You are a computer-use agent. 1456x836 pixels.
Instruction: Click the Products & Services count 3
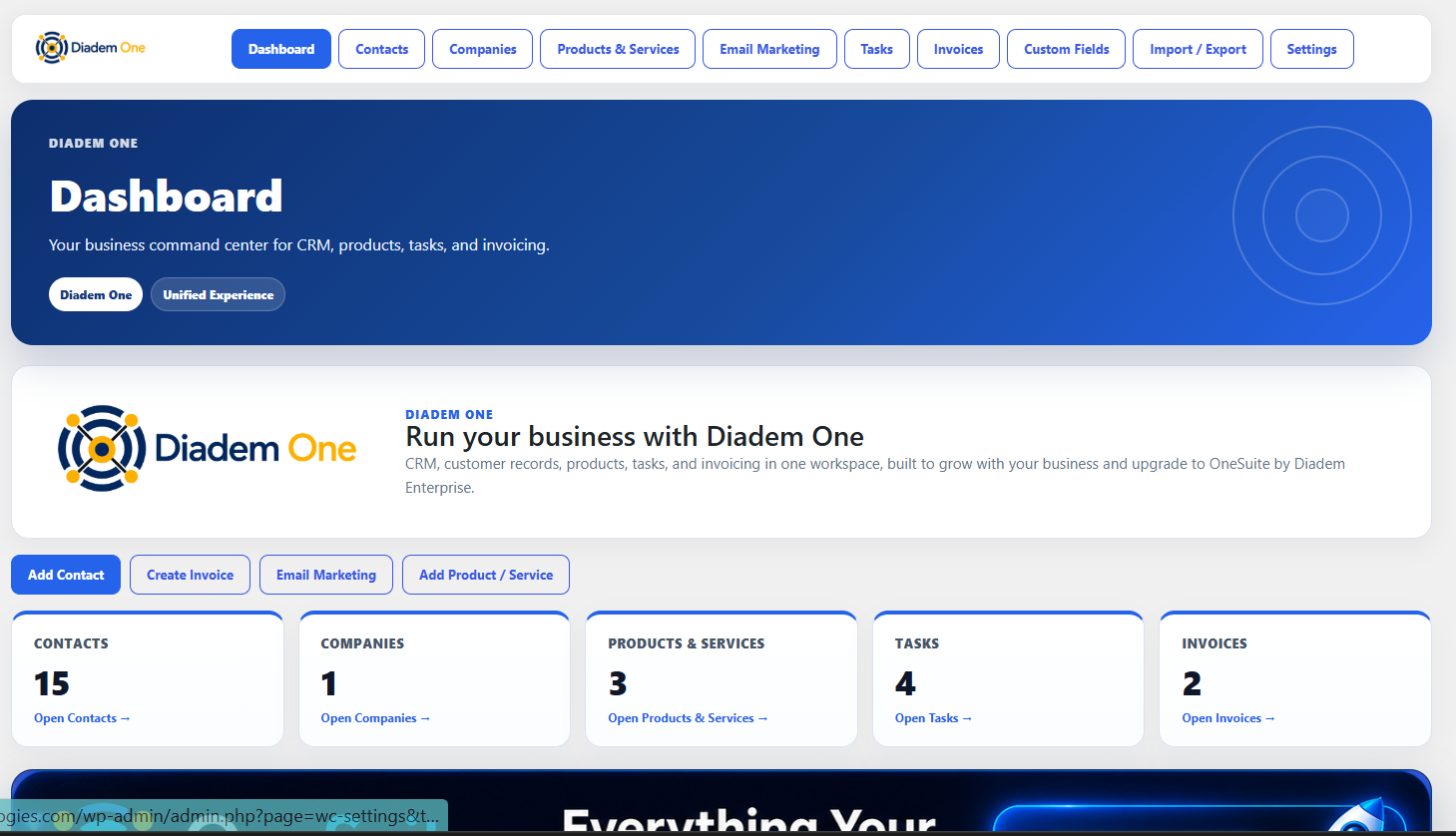[x=618, y=683]
